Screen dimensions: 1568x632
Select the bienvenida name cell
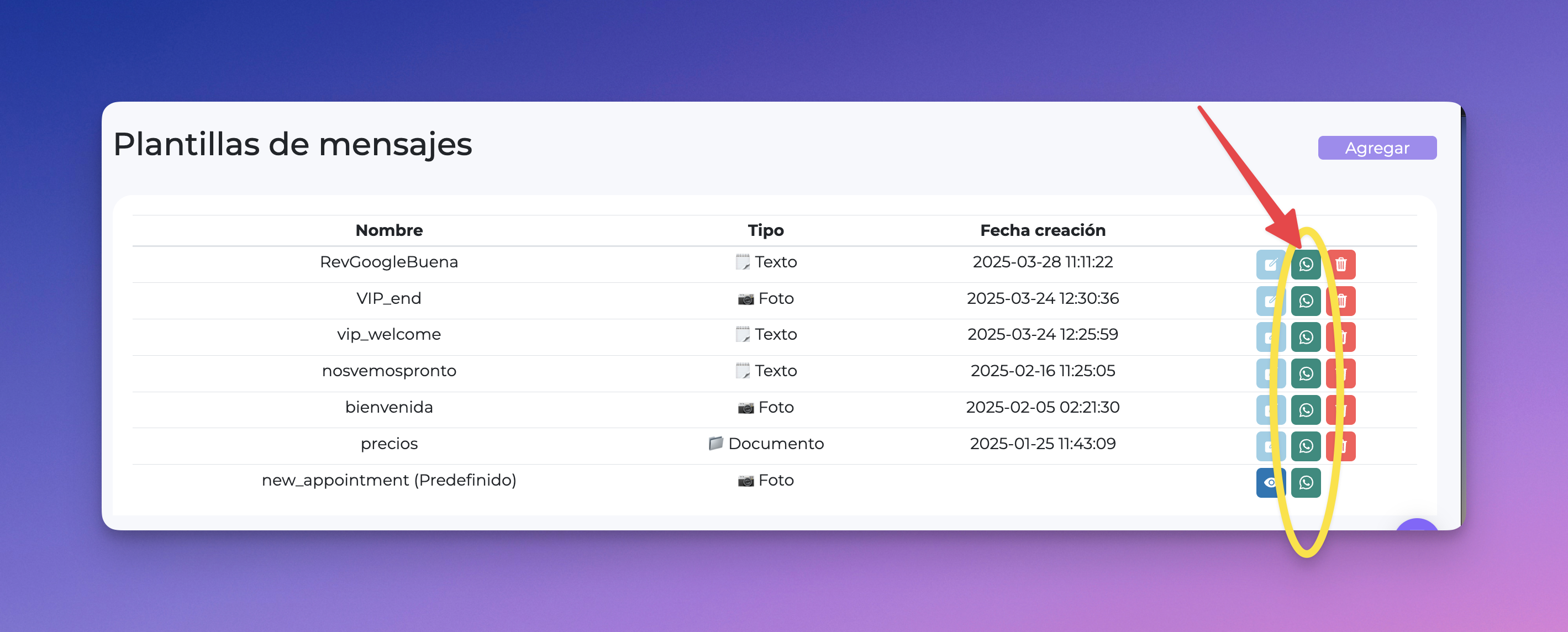(389, 407)
